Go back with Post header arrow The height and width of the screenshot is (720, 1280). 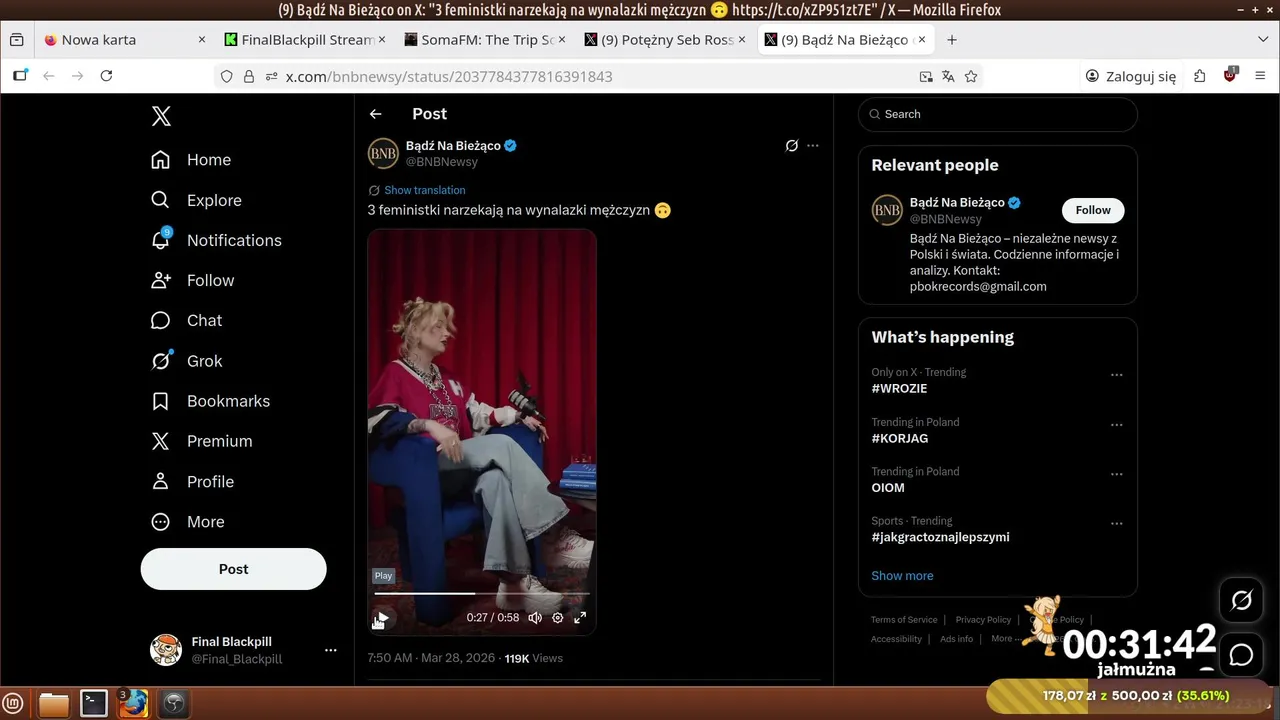(375, 114)
